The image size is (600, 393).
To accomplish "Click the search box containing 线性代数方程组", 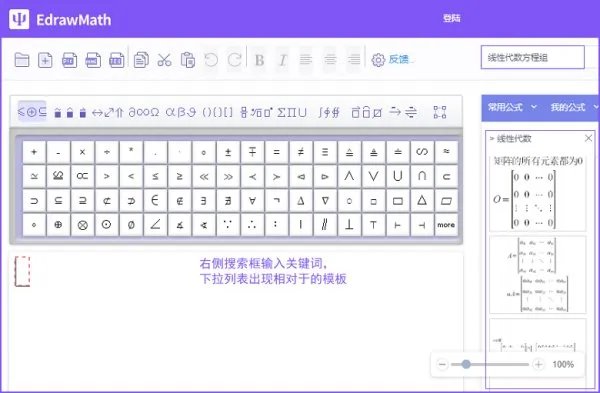I will tap(533, 57).
